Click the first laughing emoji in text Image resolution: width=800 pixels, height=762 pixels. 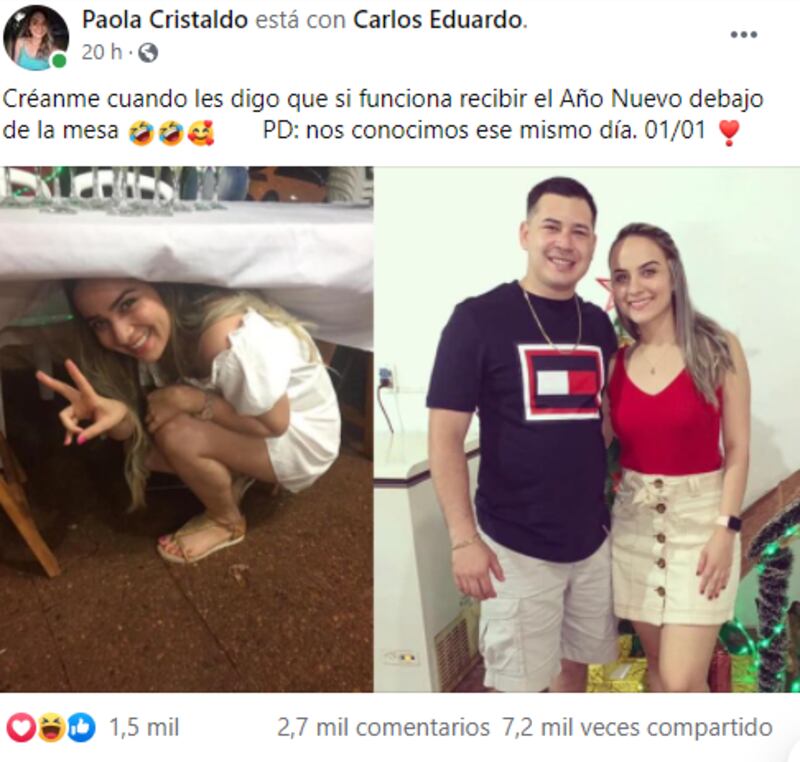click(x=141, y=133)
